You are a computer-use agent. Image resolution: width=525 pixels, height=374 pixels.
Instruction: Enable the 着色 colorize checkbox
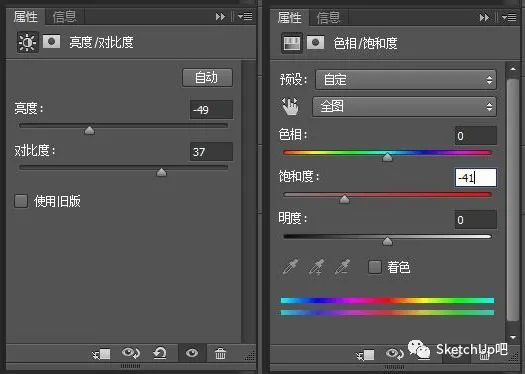click(x=375, y=267)
